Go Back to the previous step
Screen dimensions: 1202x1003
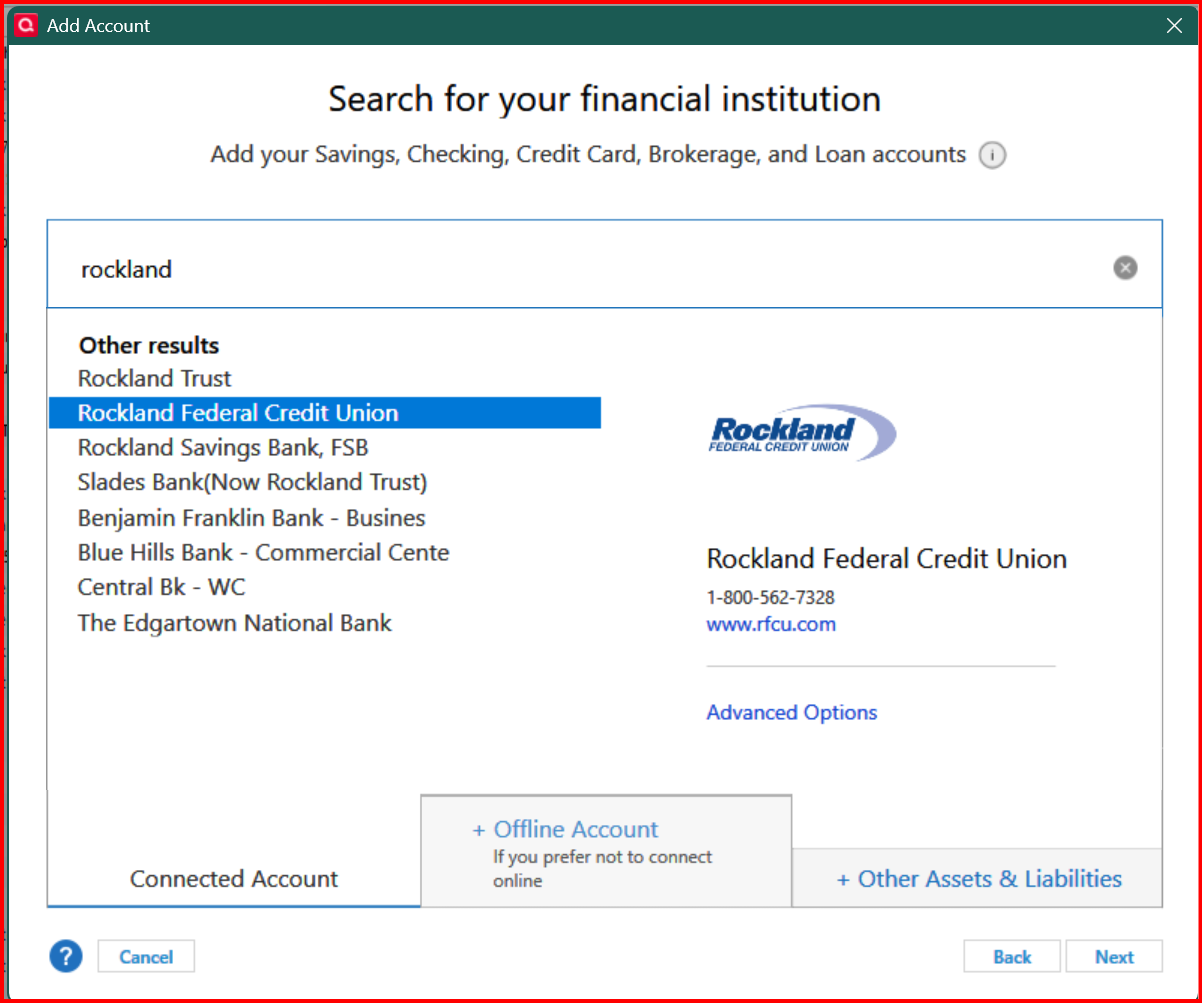(1012, 957)
